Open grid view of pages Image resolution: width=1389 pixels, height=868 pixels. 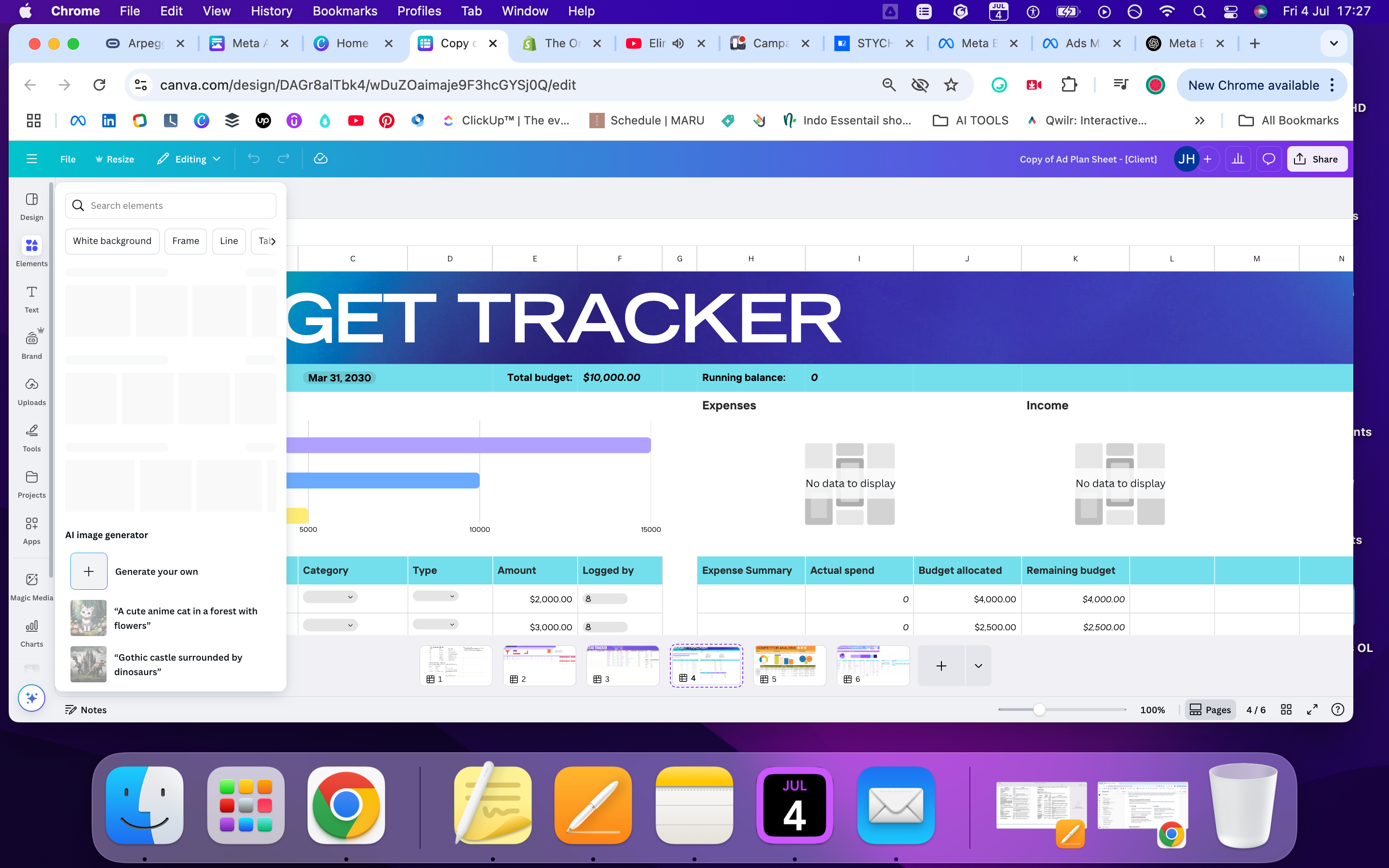(x=1286, y=709)
